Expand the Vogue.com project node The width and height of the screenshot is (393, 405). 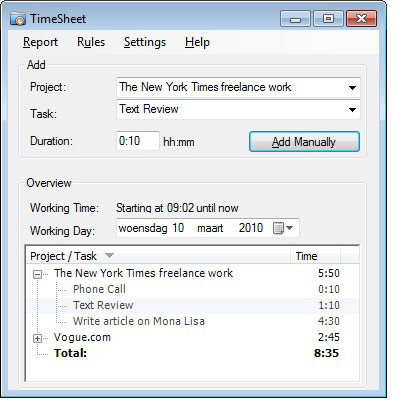[x=37, y=338]
